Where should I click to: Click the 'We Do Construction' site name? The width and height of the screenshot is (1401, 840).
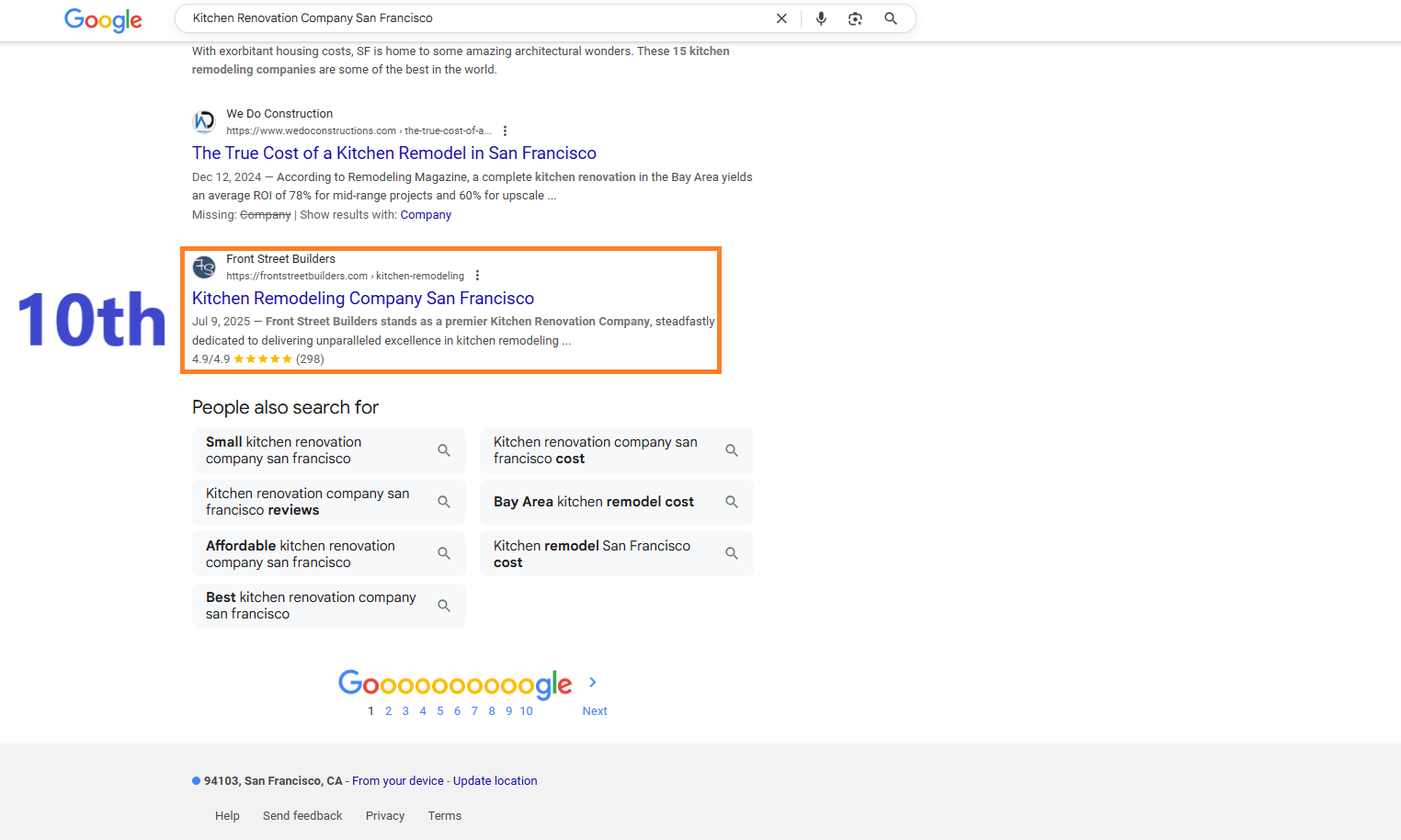tap(279, 114)
